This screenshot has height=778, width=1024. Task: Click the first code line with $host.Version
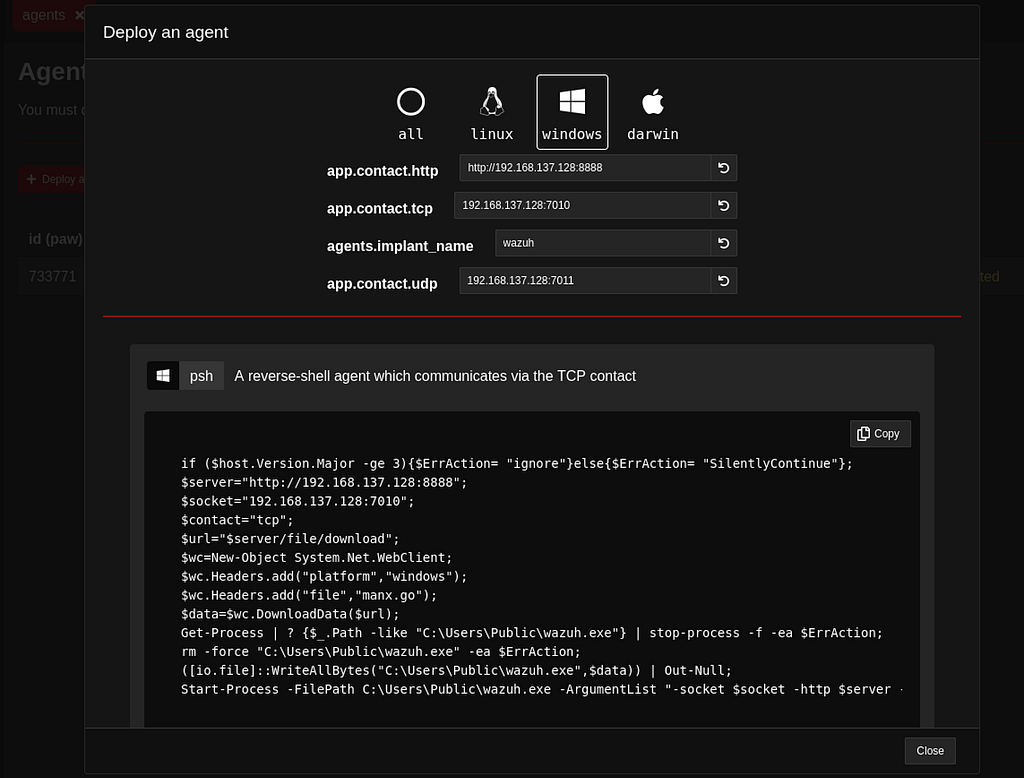(517, 463)
